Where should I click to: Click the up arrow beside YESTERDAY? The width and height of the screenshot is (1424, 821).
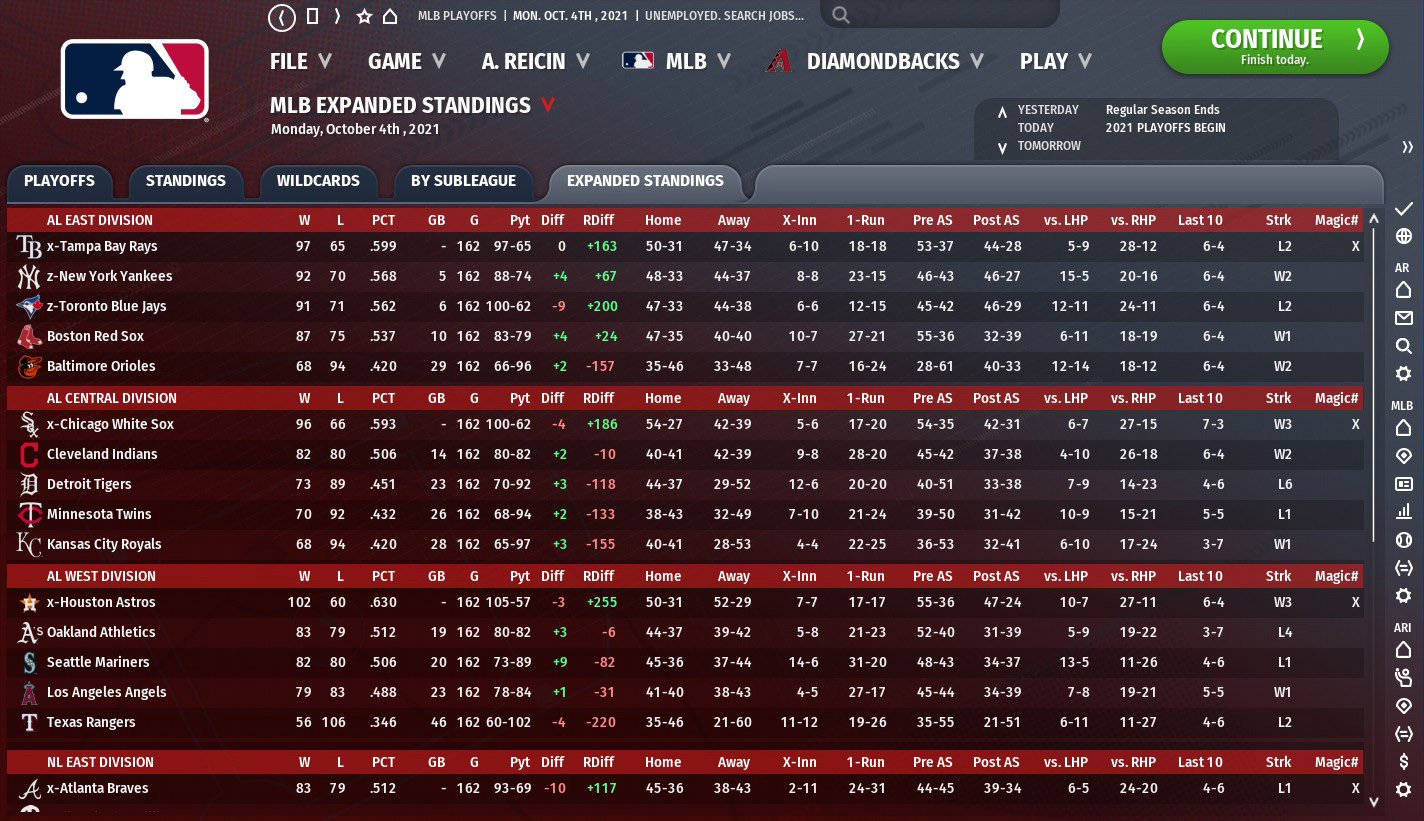tap(1002, 111)
